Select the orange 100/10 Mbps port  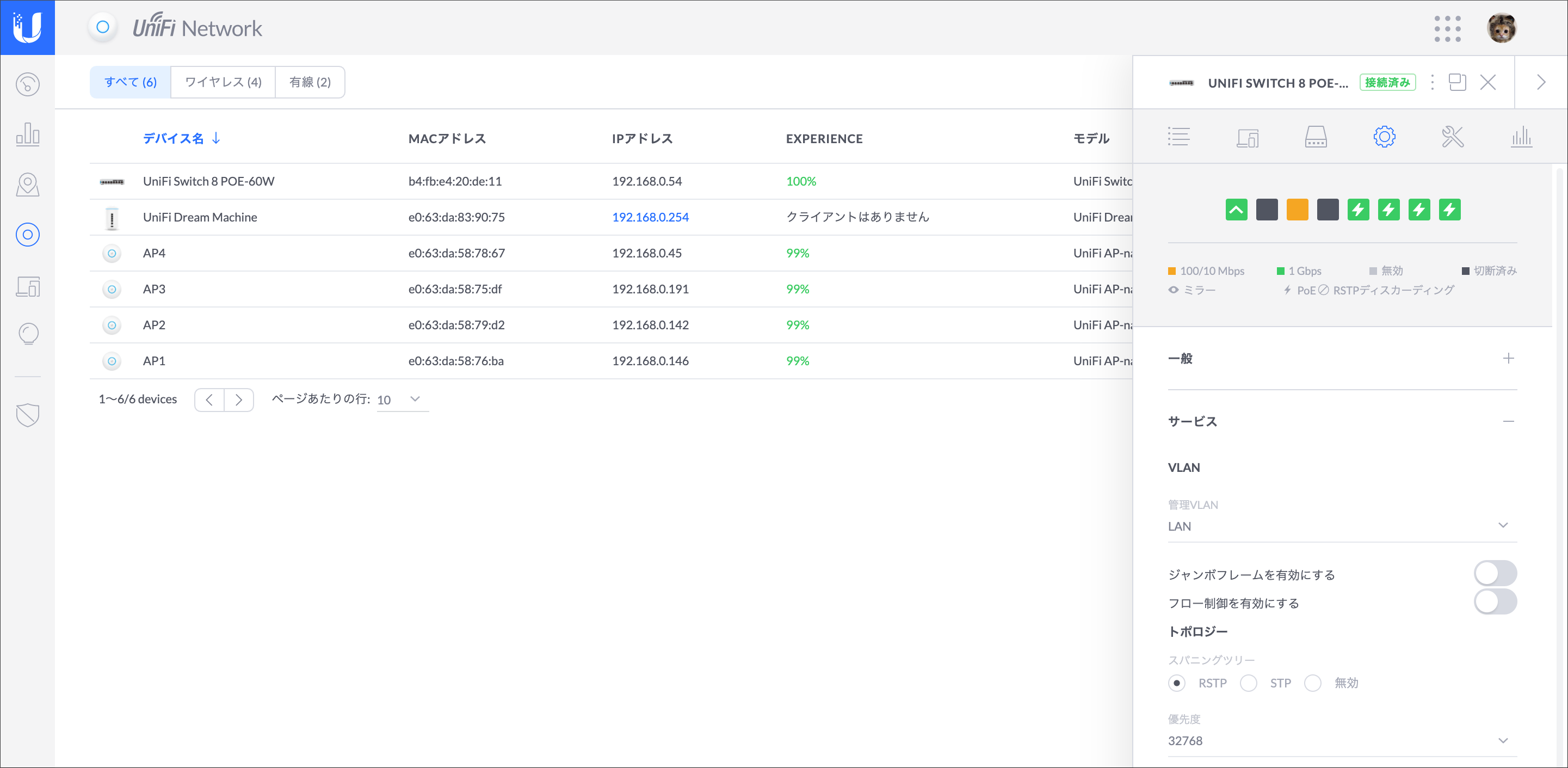click(1297, 210)
